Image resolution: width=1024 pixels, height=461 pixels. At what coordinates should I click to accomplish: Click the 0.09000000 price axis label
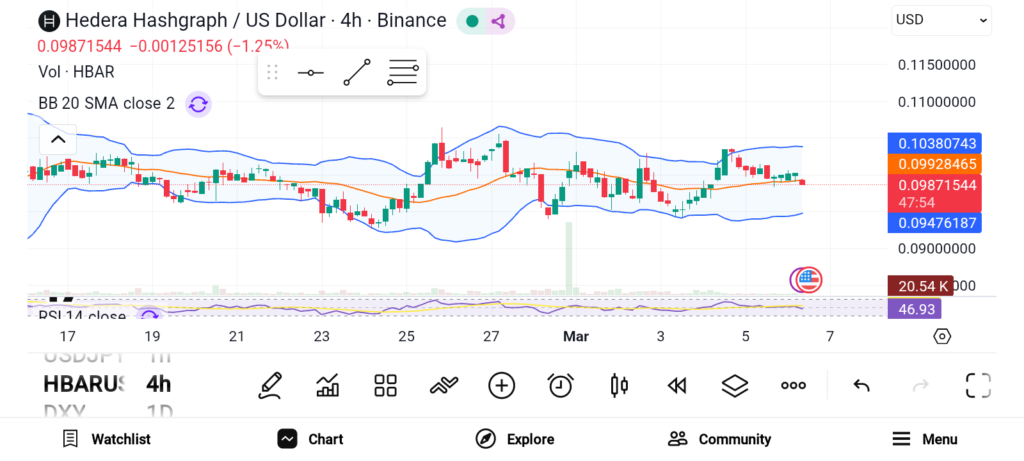tap(937, 249)
